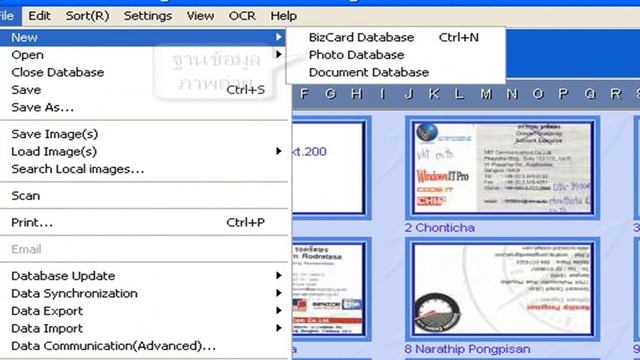Select the 2 Chonticha card thumbnail
The height and width of the screenshot is (360, 640).
pyautogui.click(x=502, y=168)
